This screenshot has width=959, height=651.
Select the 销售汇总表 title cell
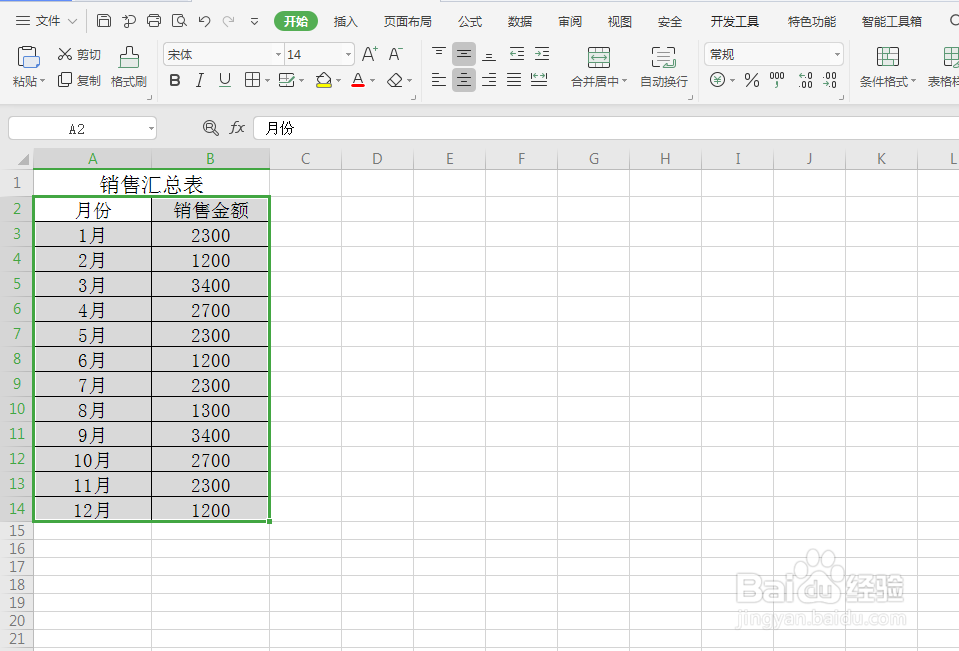point(151,183)
